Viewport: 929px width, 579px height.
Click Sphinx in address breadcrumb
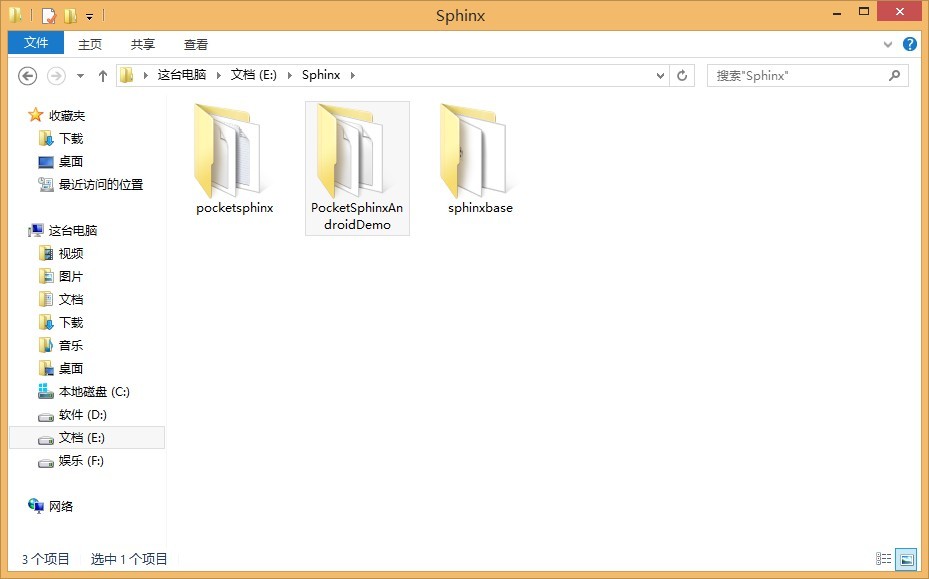(x=321, y=75)
